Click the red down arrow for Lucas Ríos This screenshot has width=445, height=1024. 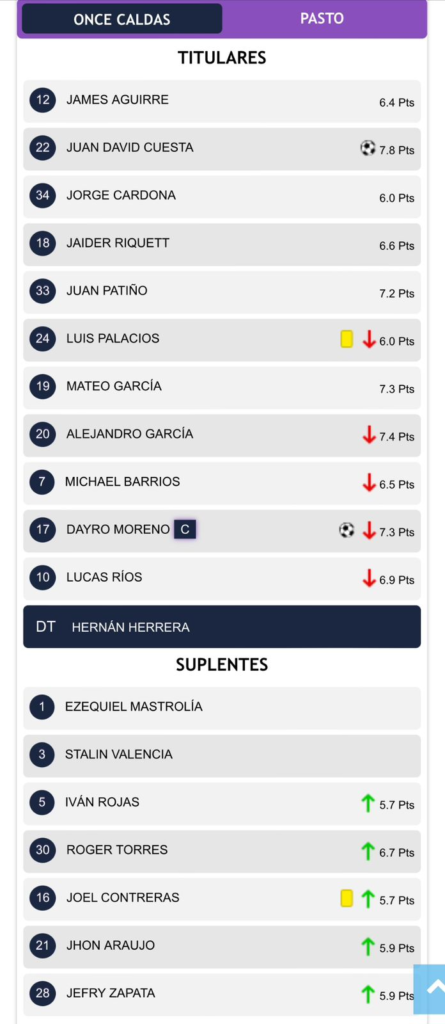click(x=369, y=578)
